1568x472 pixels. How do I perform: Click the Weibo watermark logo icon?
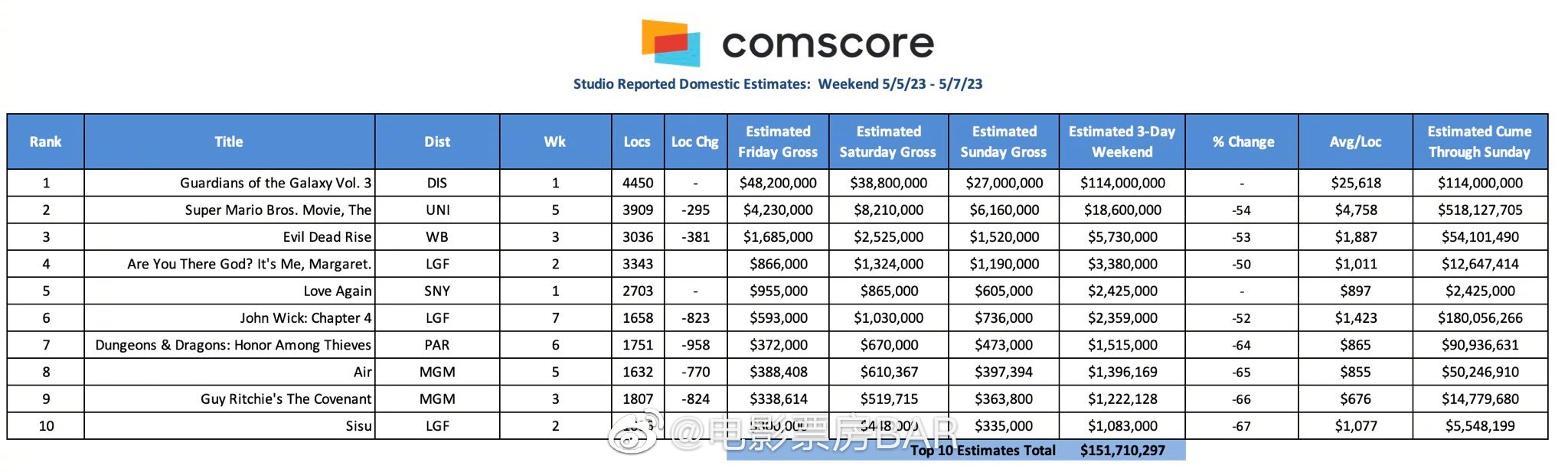pyautogui.click(x=632, y=435)
